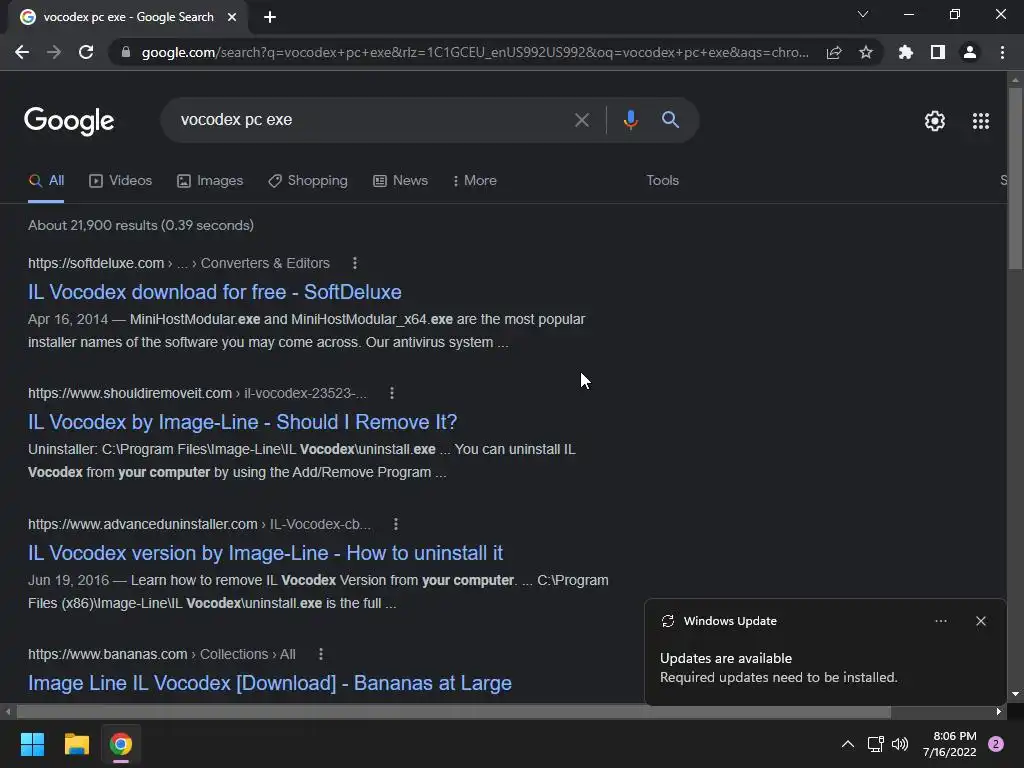Switch to the Images tab
The height and width of the screenshot is (768, 1024).
point(210,181)
